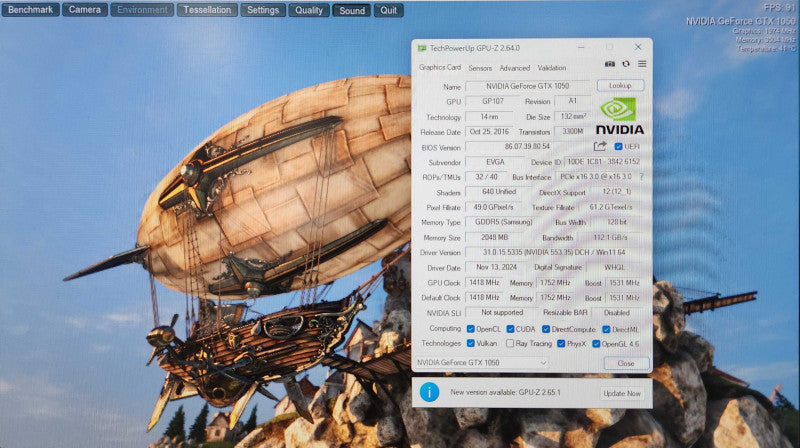The height and width of the screenshot is (448, 800).
Task: Switch to the Sensors tab
Action: pyautogui.click(x=480, y=68)
